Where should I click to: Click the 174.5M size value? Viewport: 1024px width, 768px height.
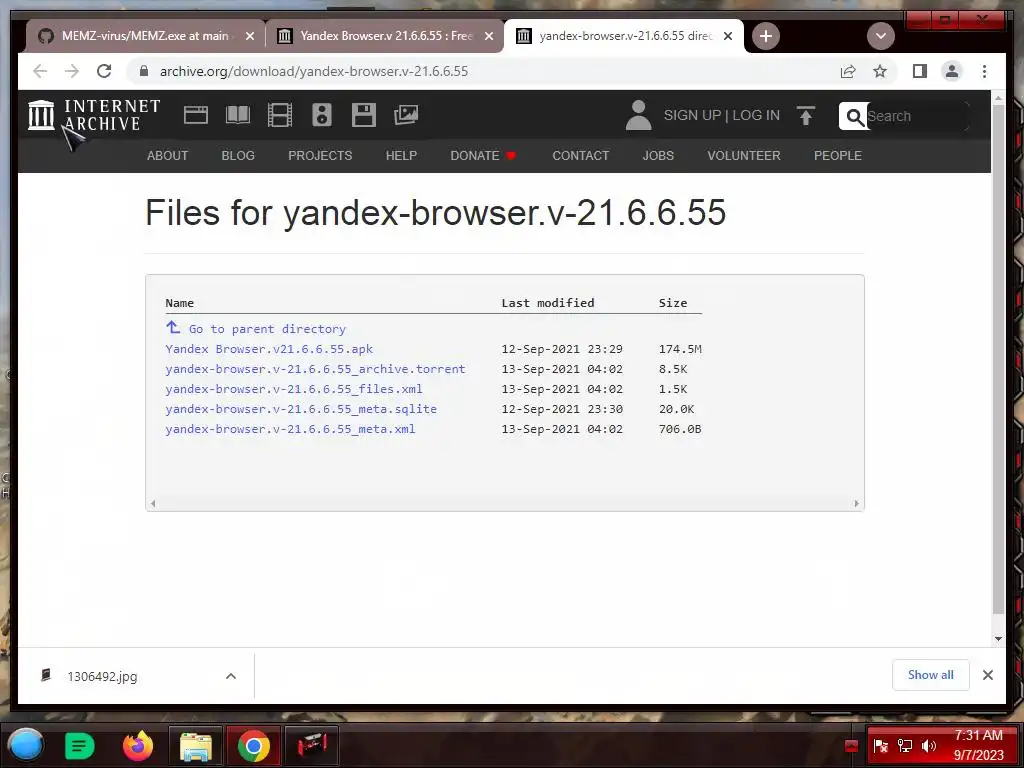point(680,349)
